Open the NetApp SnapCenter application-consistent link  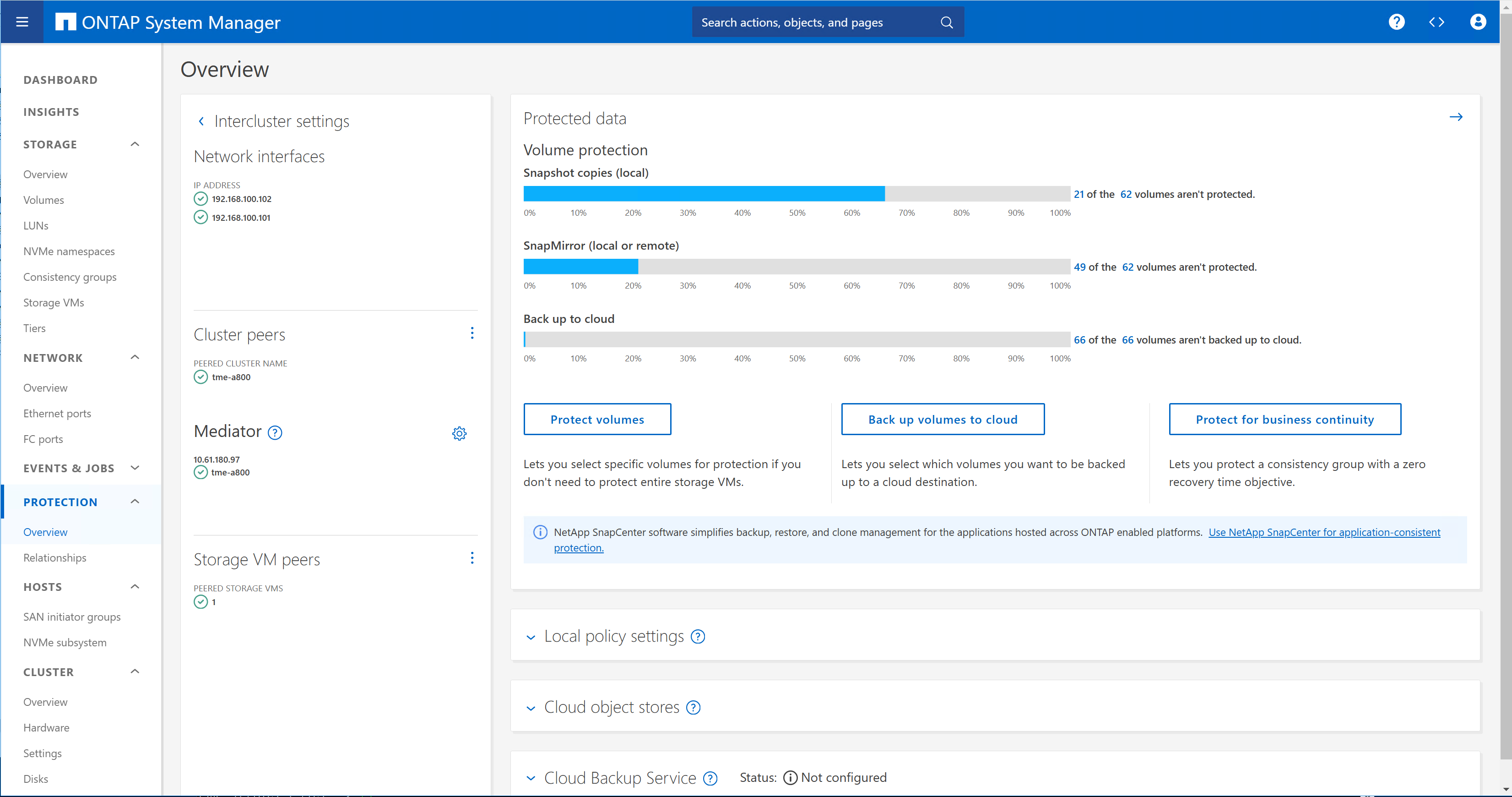click(x=1323, y=532)
